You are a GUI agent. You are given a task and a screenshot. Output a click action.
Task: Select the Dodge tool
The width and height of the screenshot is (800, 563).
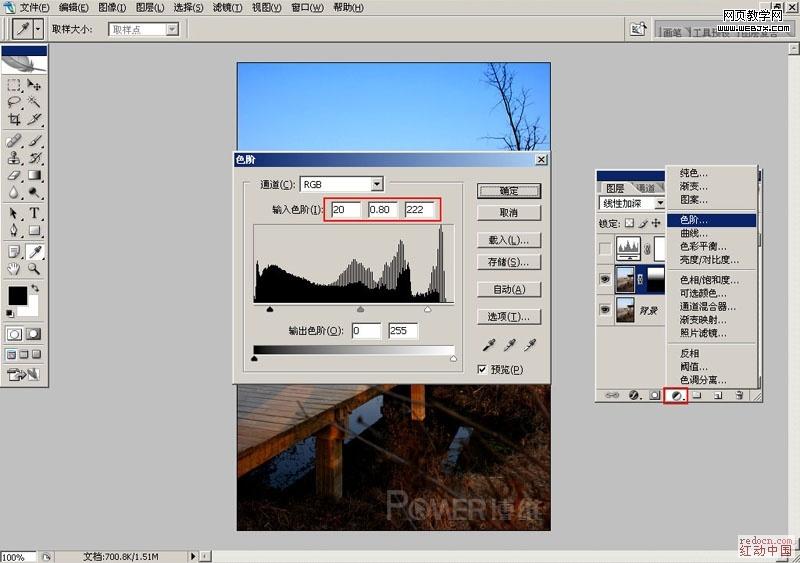[34, 192]
